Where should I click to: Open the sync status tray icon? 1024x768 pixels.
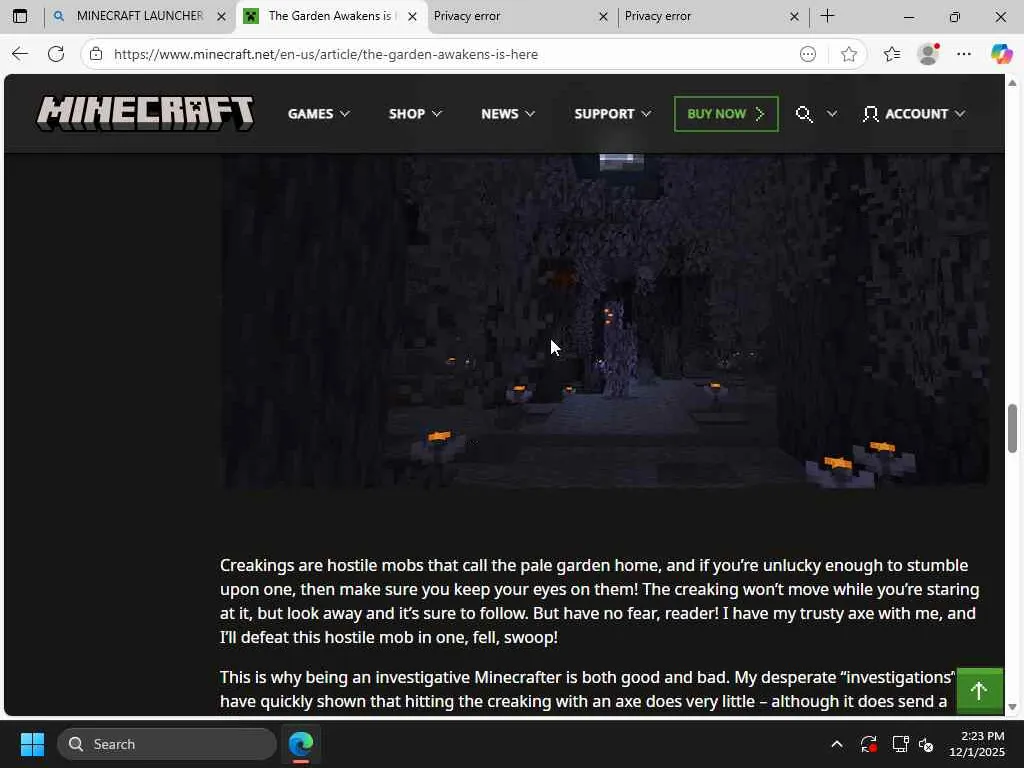pyautogui.click(x=869, y=744)
